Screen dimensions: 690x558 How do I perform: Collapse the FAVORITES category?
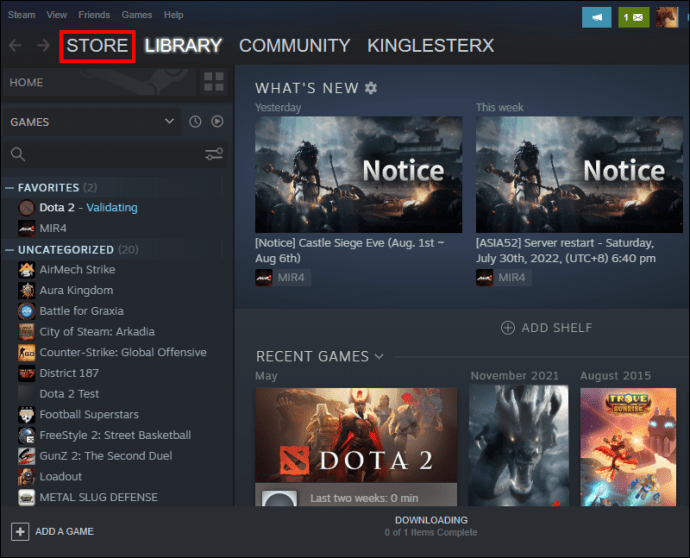pos(9,188)
